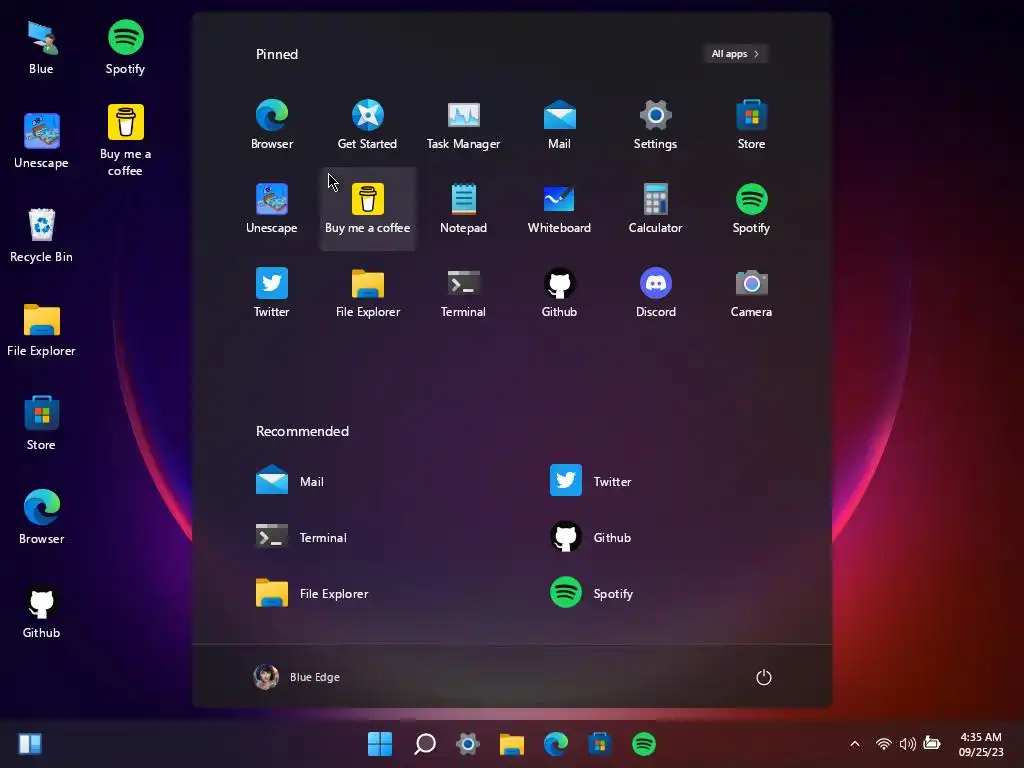1024x768 pixels.
Task: Open Camera from pinned apps
Action: point(751,293)
